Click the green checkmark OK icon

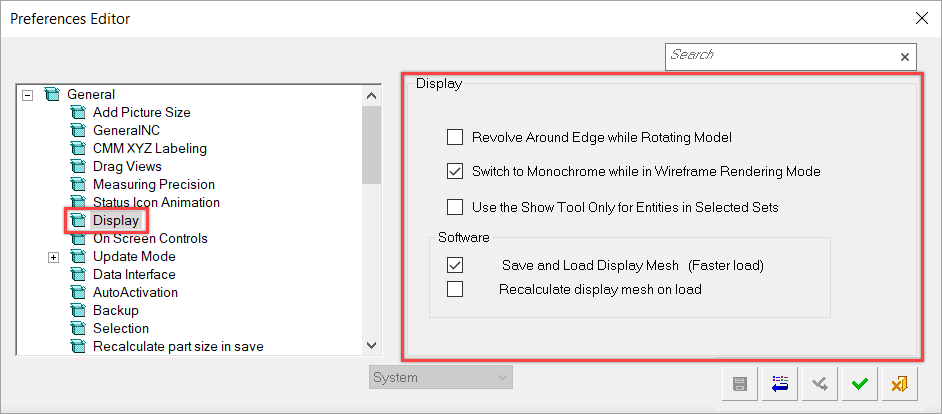(x=860, y=384)
